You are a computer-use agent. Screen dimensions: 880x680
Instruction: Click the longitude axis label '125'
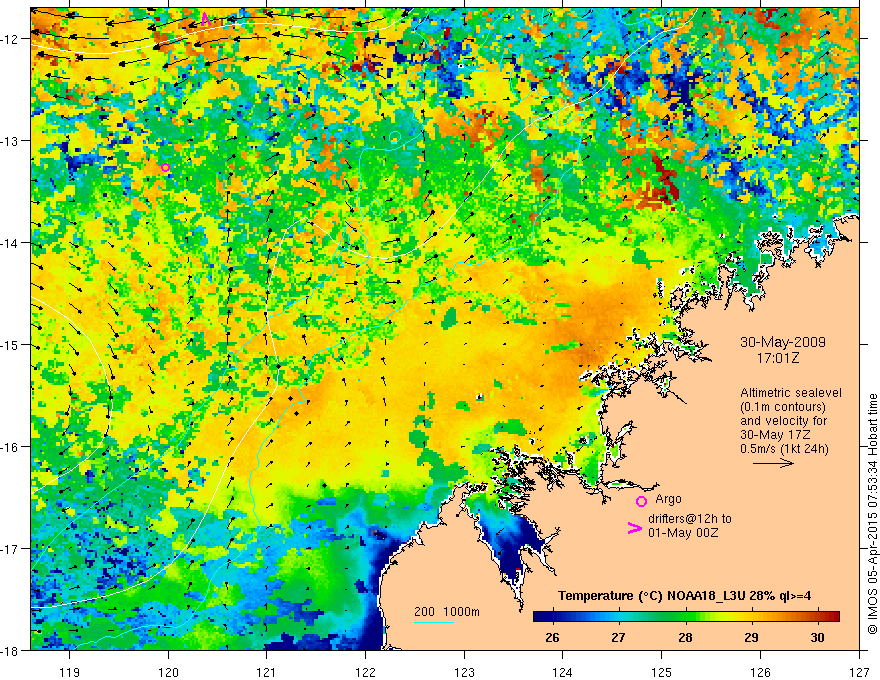tap(662, 672)
